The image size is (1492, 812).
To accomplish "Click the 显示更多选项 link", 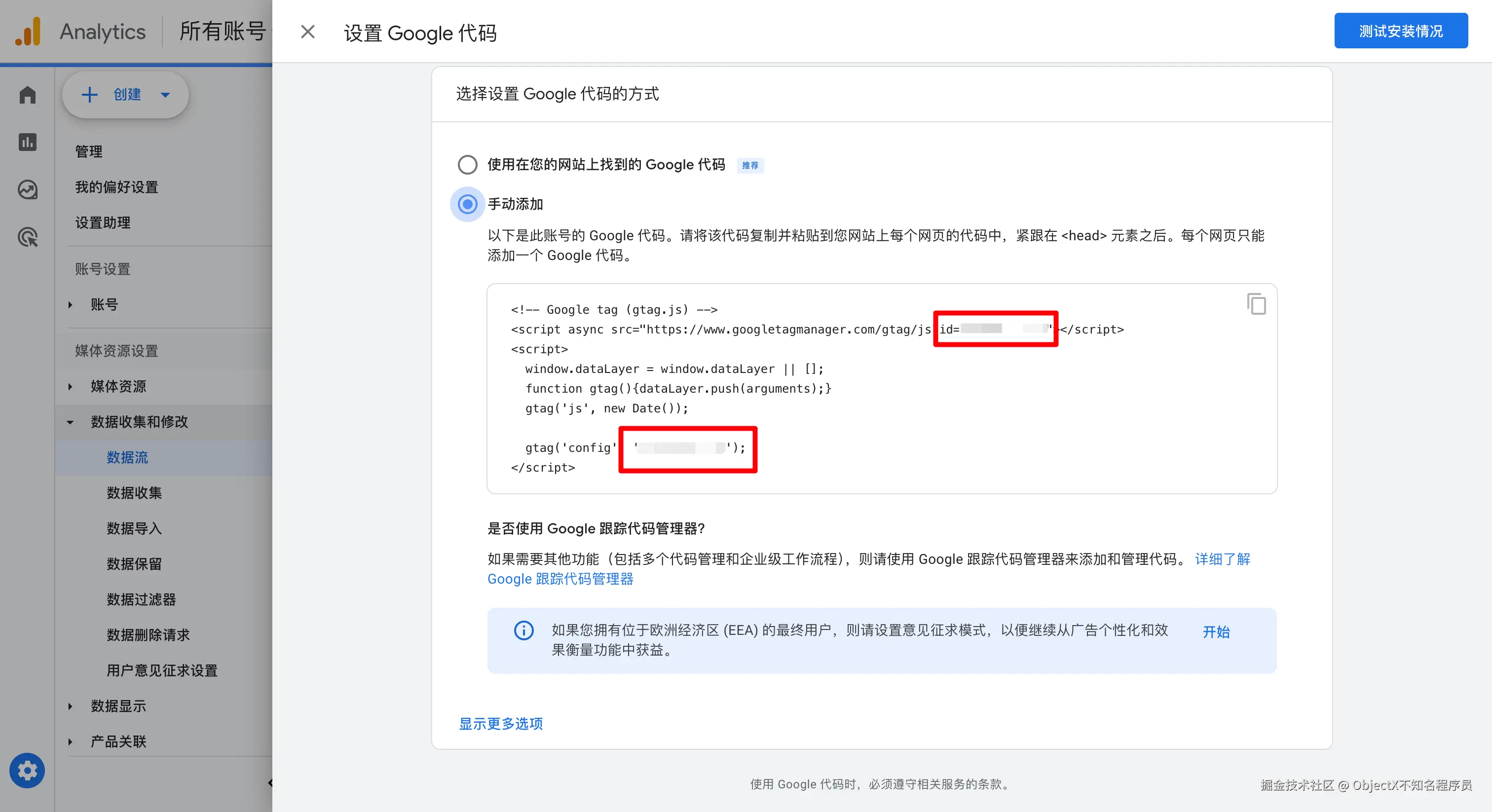I will (x=500, y=723).
